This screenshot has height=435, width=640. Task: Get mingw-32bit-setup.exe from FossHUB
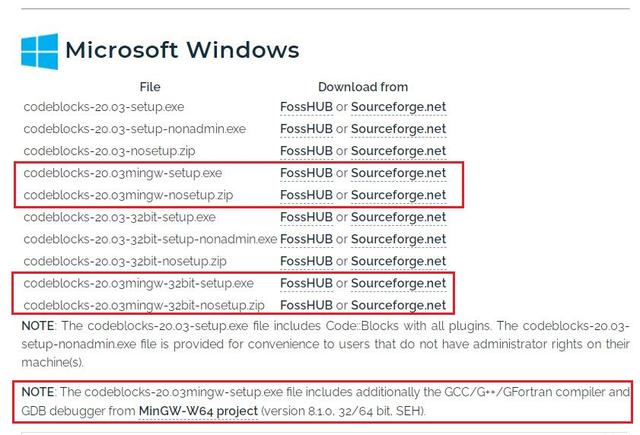click(x=307, y=283)
